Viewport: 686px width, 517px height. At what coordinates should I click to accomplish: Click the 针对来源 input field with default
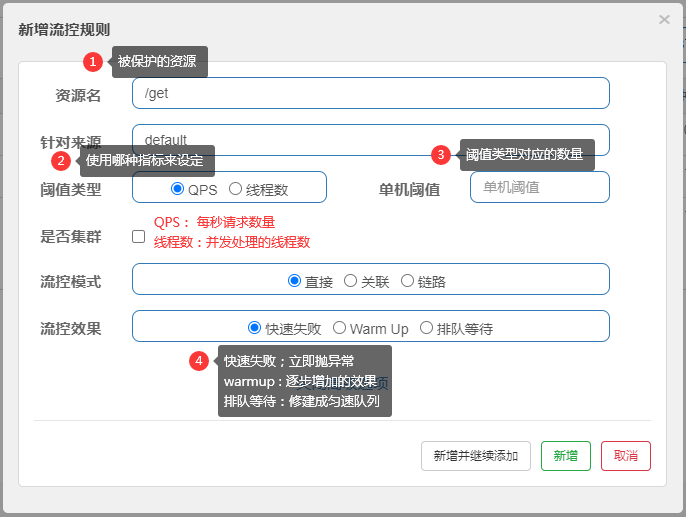pyautogui.click(x=371, y=140)
